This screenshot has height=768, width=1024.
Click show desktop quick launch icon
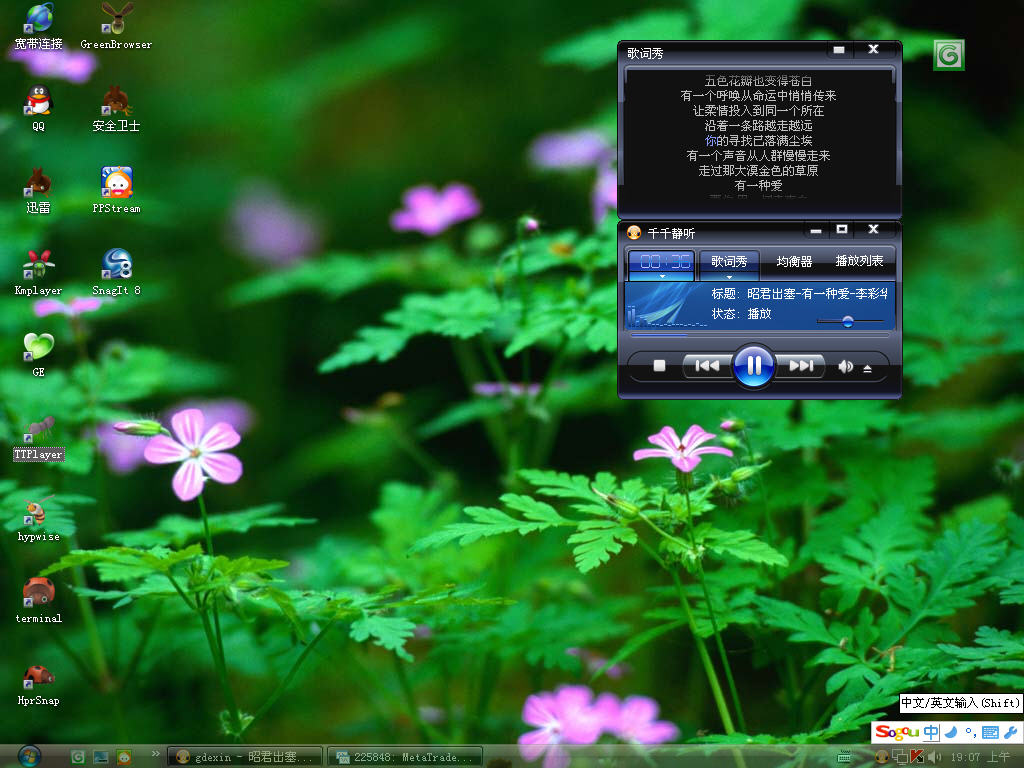tap(101, 757)
